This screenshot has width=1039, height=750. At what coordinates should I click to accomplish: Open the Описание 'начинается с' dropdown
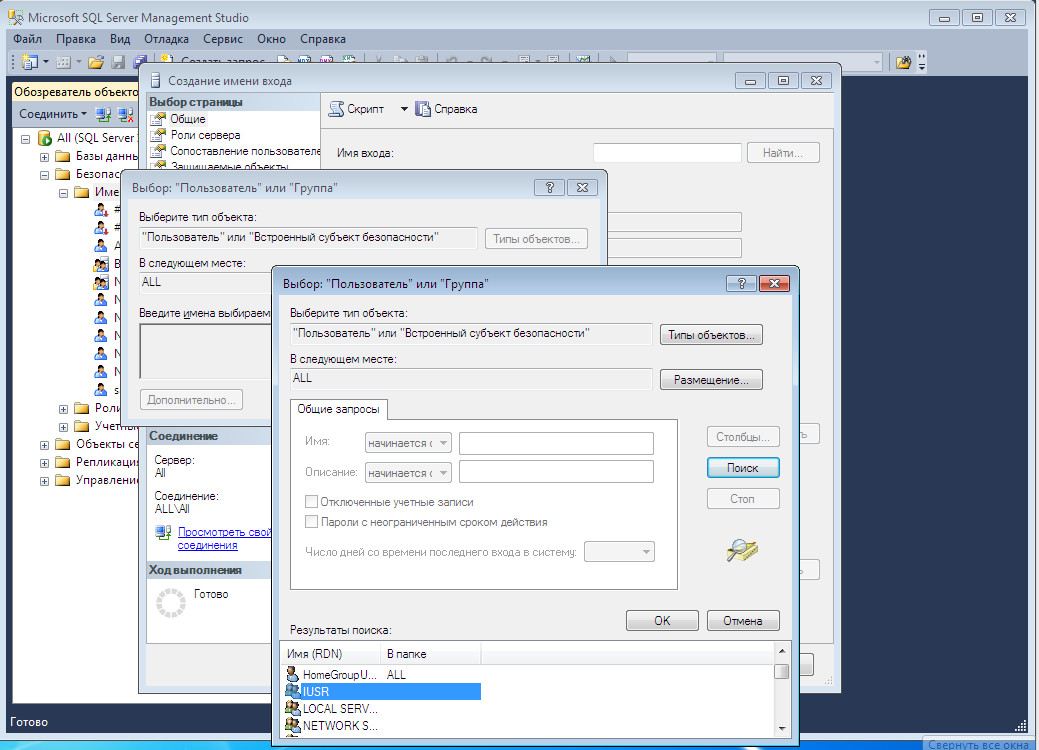point(408,472)
